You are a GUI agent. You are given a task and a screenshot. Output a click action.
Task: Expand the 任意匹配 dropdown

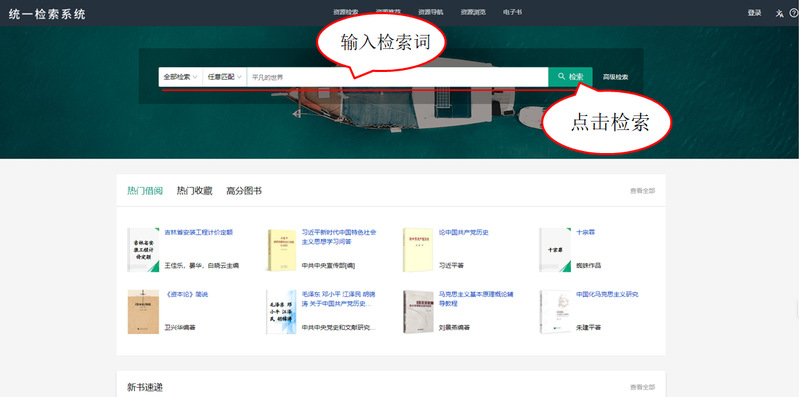point(224,77)
